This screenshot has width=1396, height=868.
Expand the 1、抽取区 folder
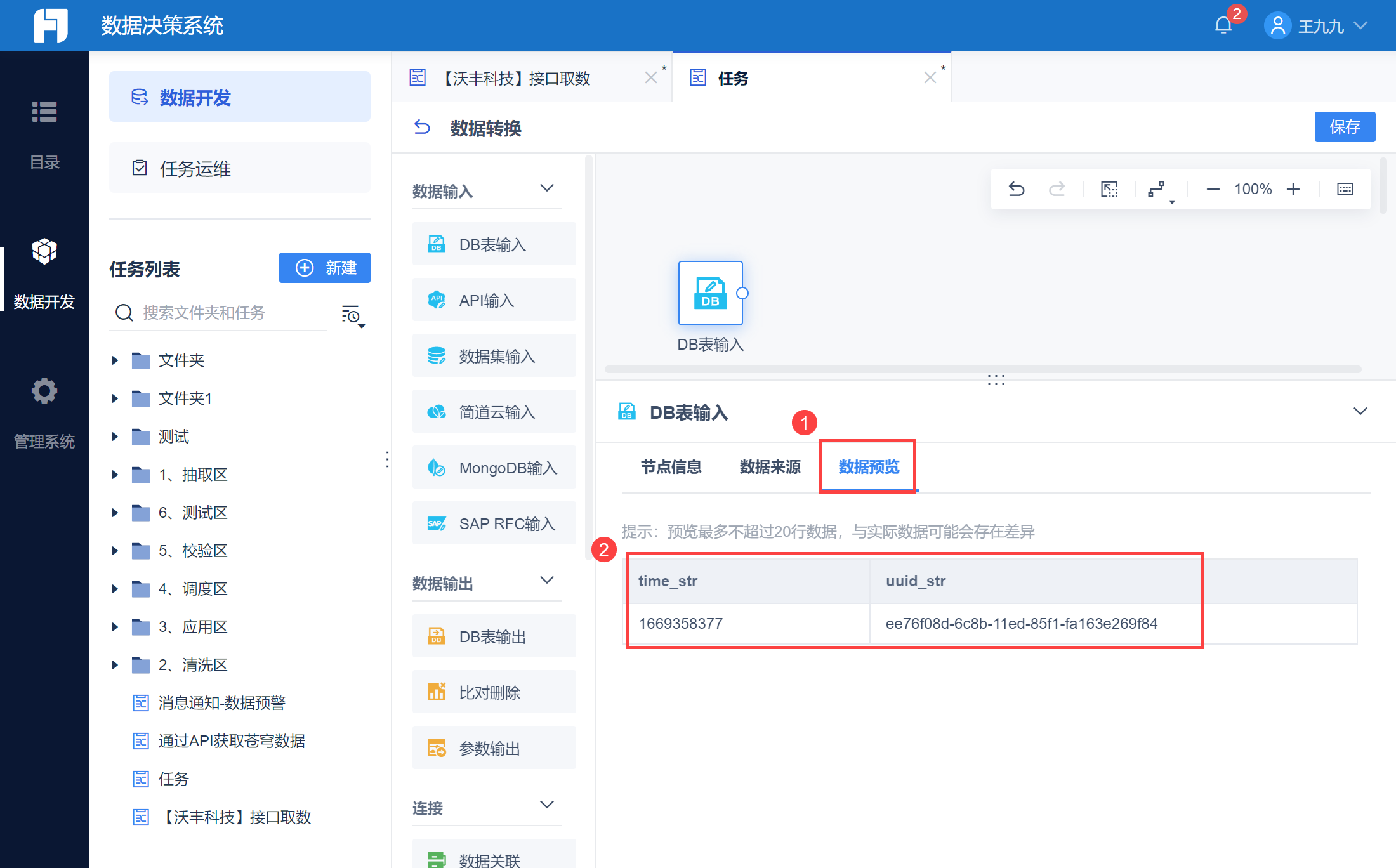[115, 475]
